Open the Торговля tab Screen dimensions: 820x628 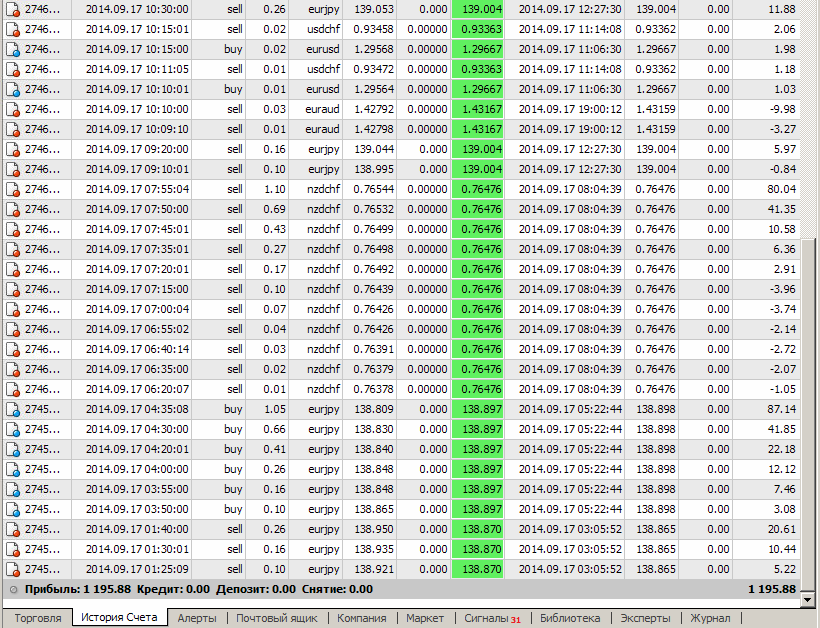[x=38, y=618]
